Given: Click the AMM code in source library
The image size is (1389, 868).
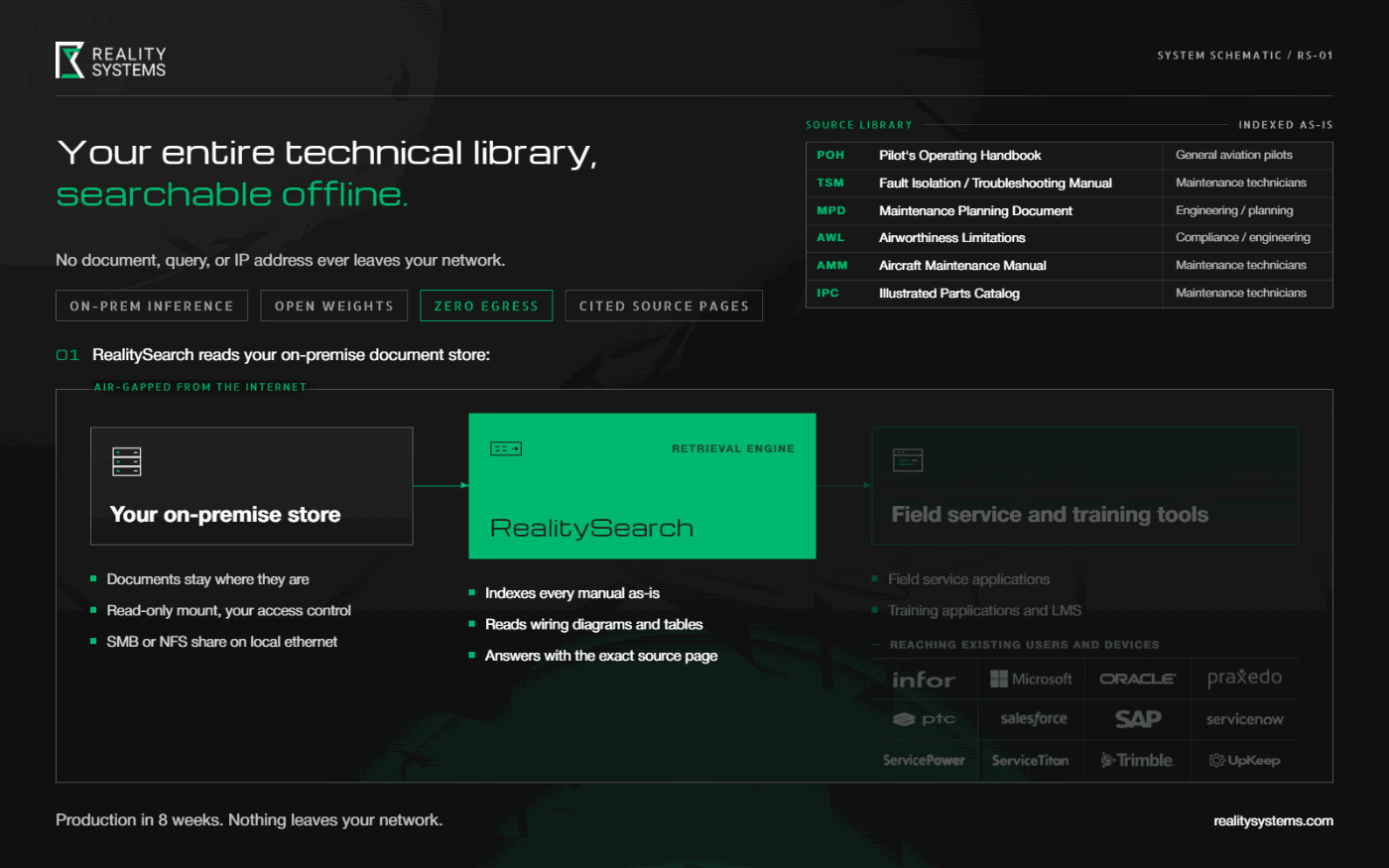Looking at the screenshot, I should [832, 265].
